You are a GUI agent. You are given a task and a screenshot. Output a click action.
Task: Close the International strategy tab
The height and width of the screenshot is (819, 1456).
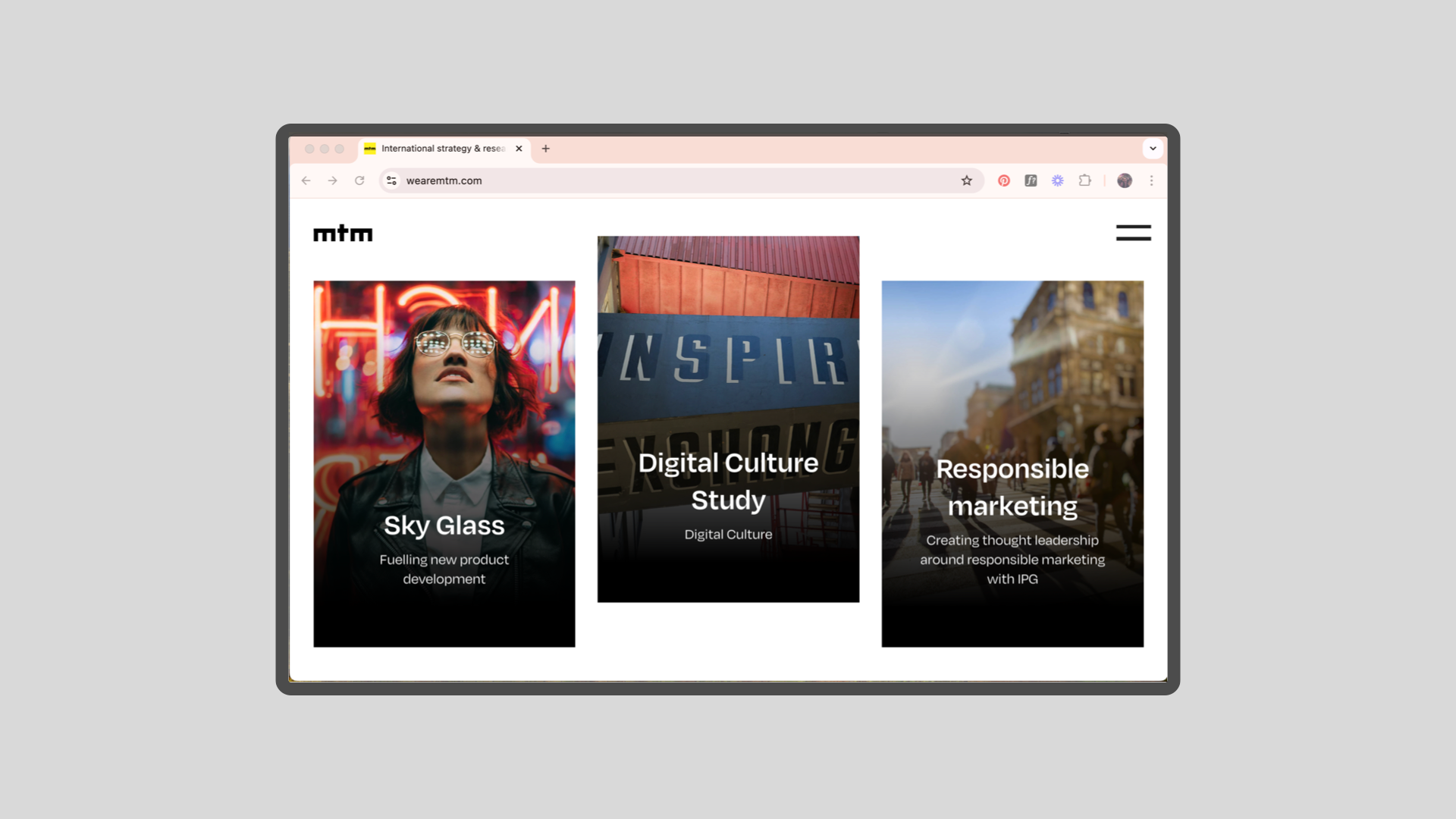tap(519, 149)
